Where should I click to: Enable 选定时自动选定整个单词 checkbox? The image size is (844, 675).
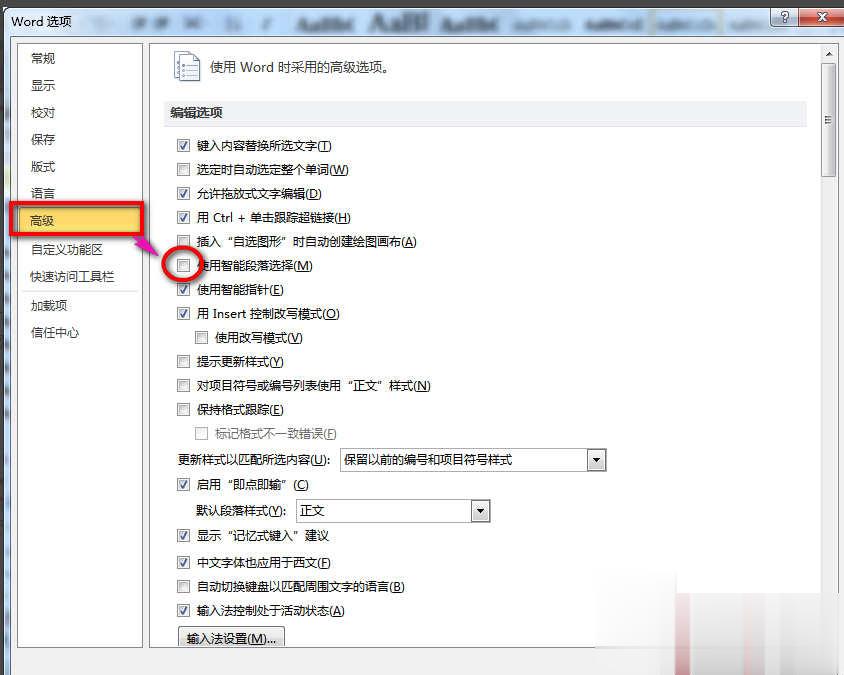tap(184, 170)
